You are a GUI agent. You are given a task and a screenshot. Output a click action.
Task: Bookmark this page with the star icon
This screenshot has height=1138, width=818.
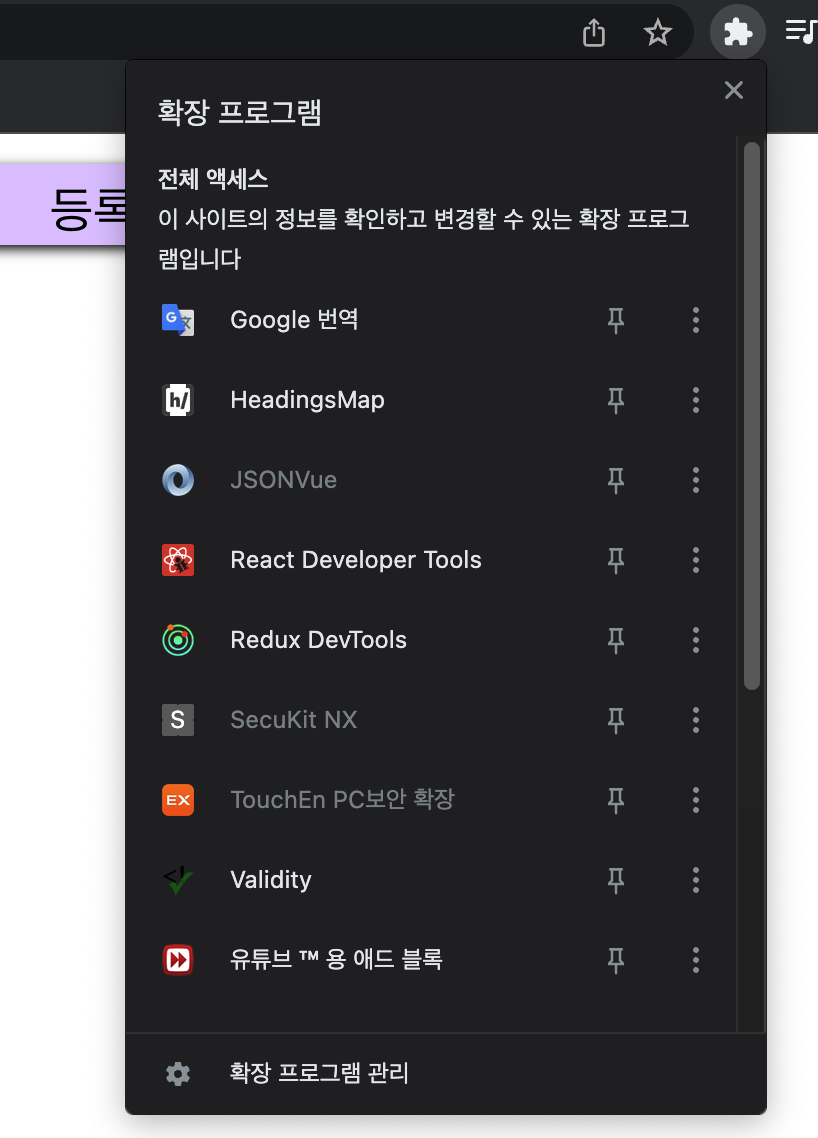tap(658, 32)
